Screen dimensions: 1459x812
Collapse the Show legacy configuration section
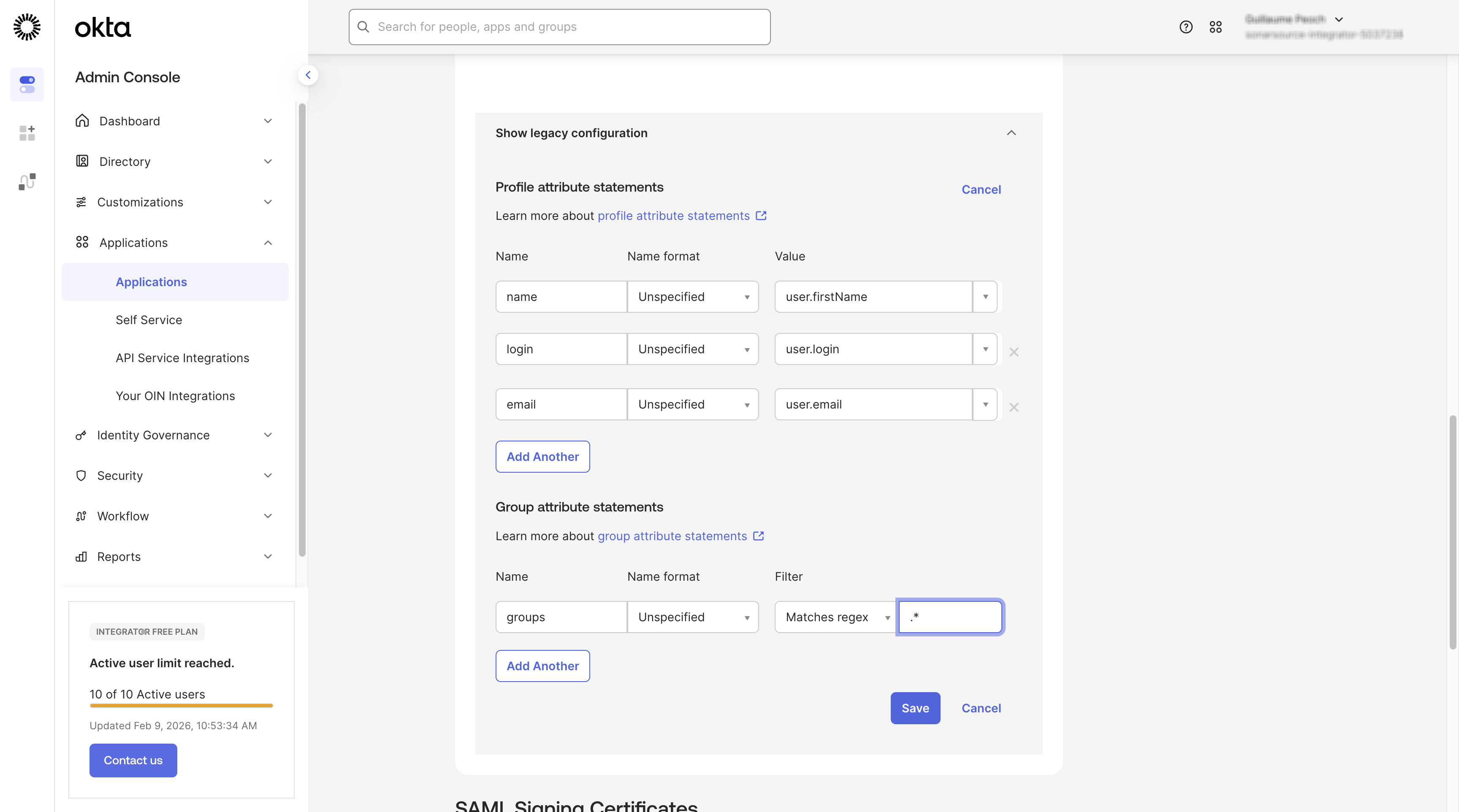coord(1012,133)
